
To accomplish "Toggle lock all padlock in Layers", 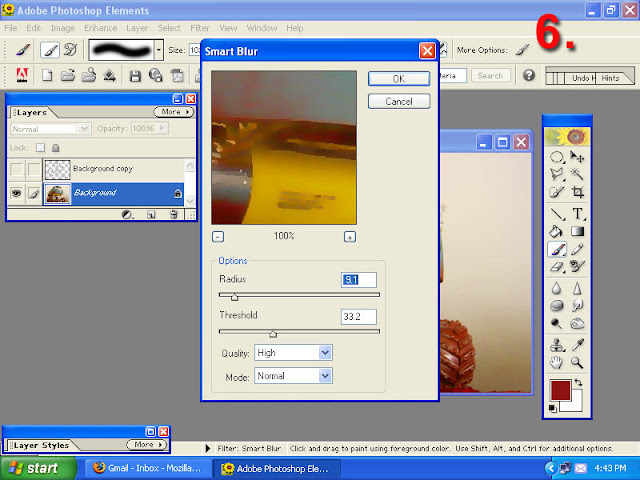I will click(x=56, y=148).
